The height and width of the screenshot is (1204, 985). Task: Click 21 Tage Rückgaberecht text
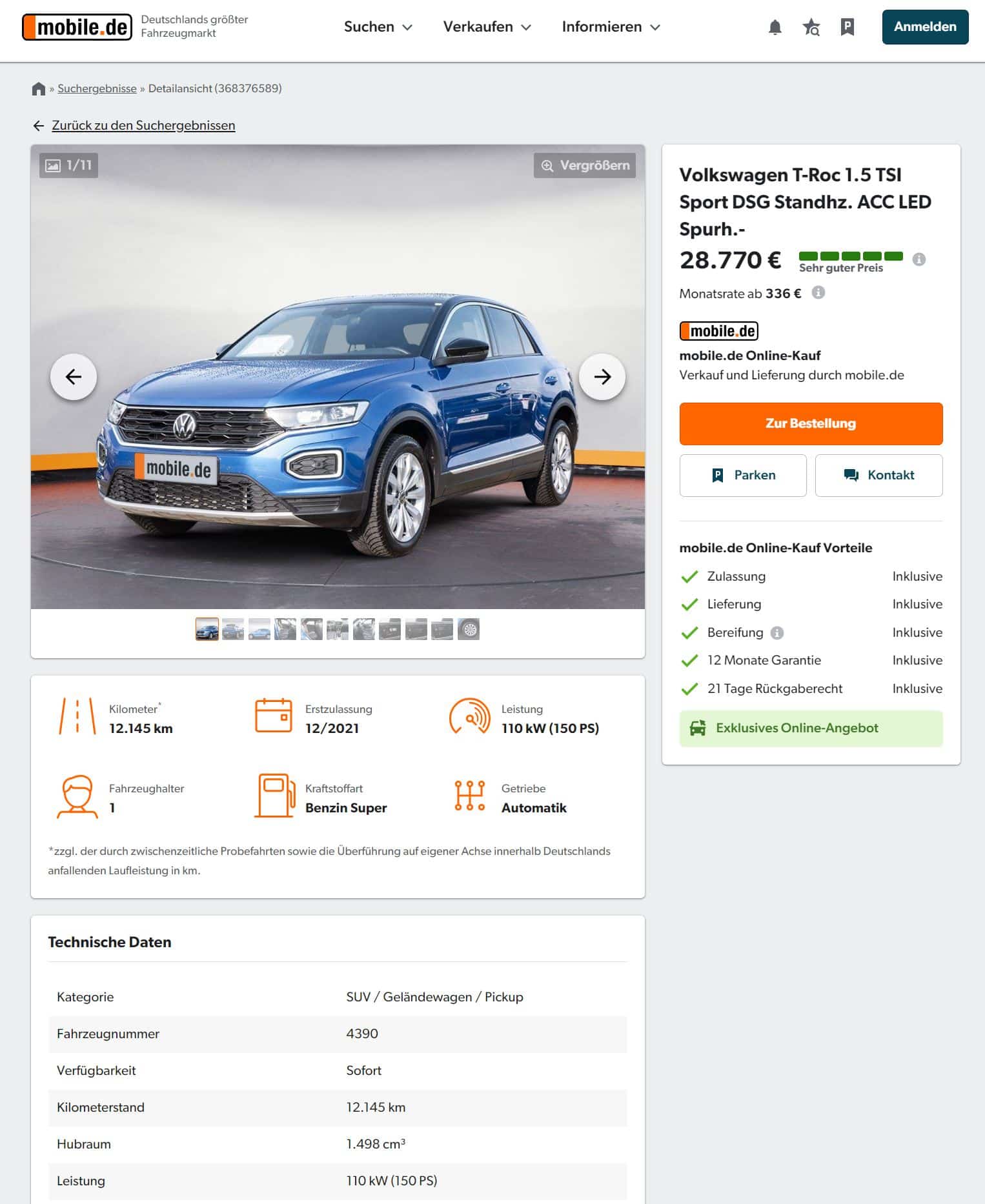coord(775,689)
